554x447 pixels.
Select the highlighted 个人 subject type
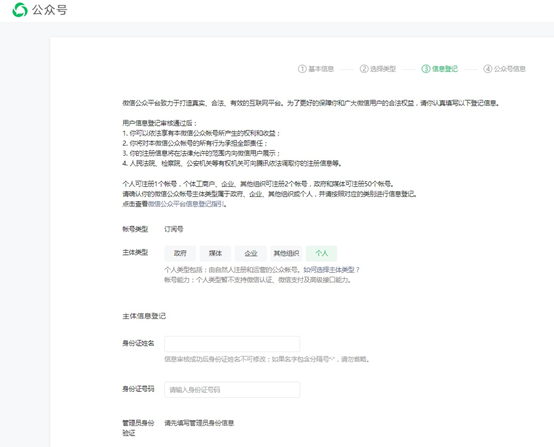322,253
